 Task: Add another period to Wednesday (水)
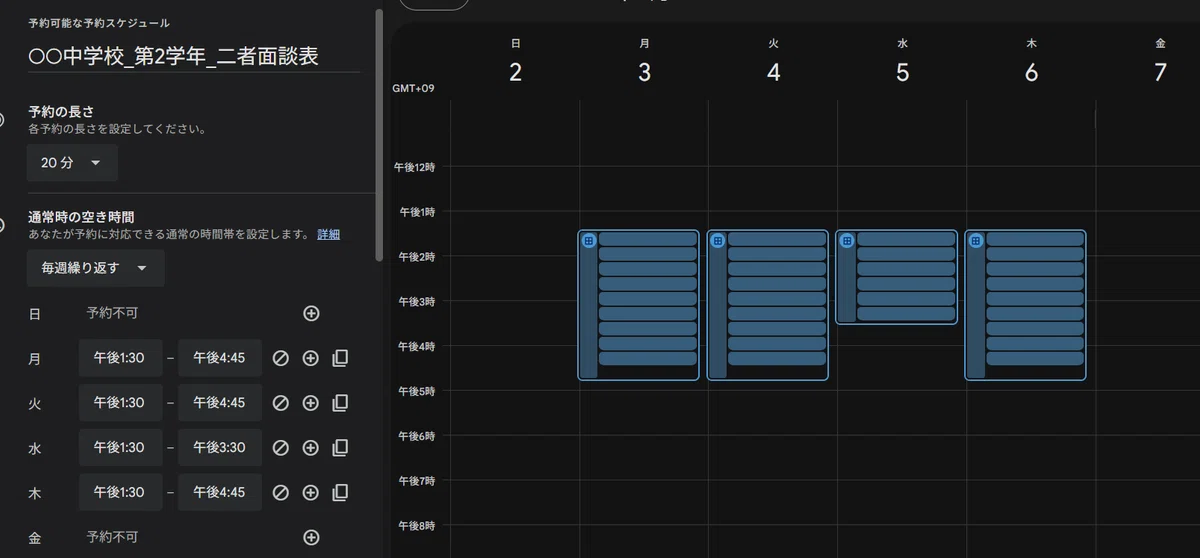pos(310,447)
